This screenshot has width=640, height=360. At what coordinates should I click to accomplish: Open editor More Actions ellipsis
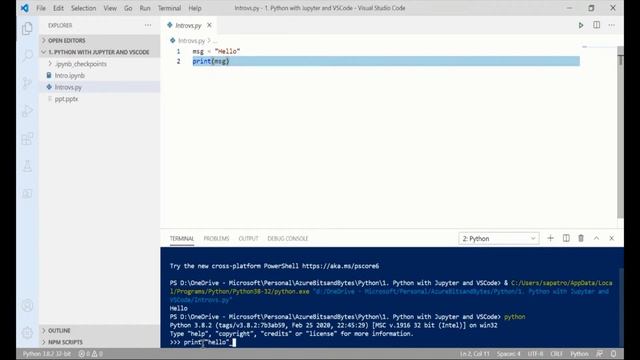point(611,25)
